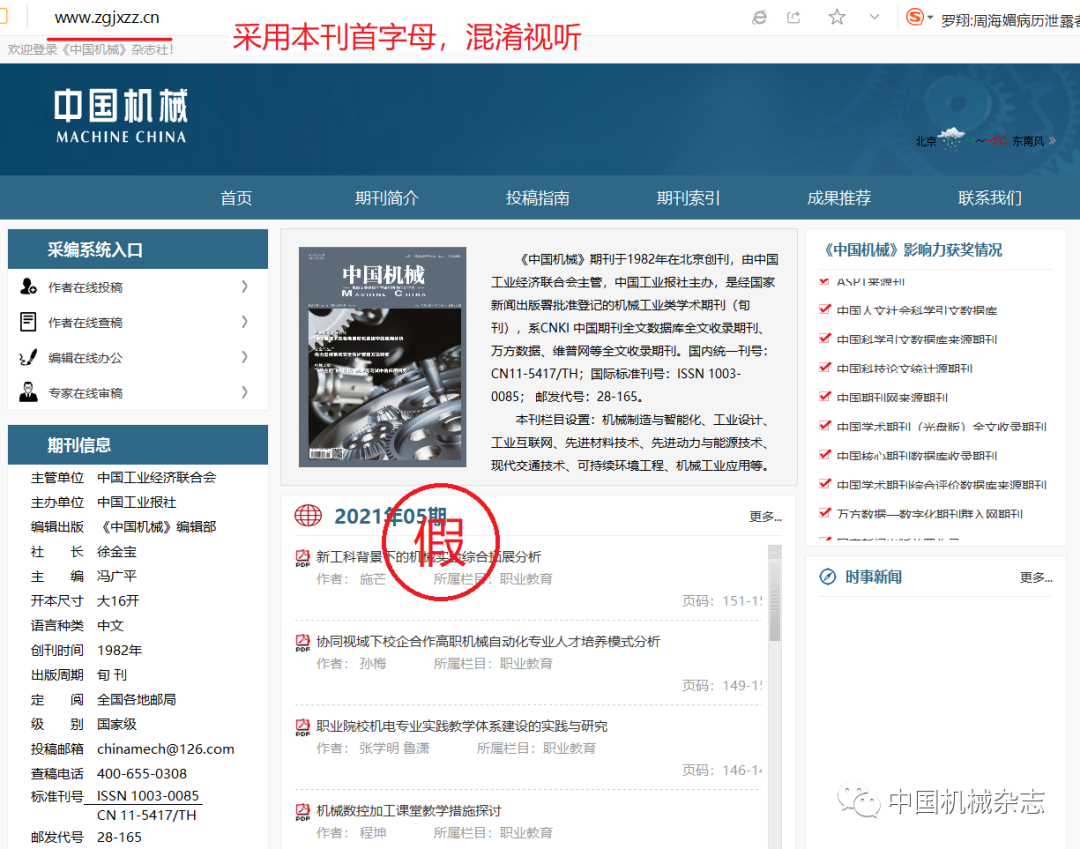Click the 罗翔 news headline in browser bar
Viewport: 1080px width, 849px height.
[x=1010, y=21]
